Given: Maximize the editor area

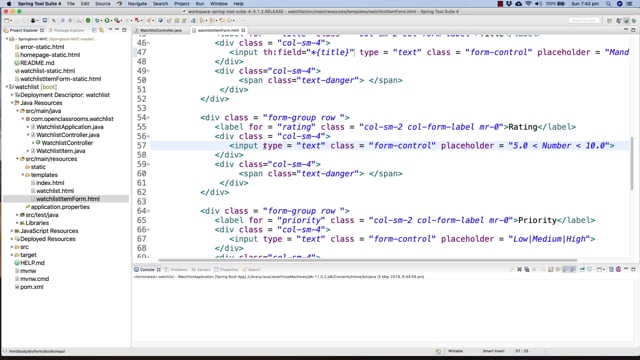Looking at the screenshot, I should (x=633, y=30).
